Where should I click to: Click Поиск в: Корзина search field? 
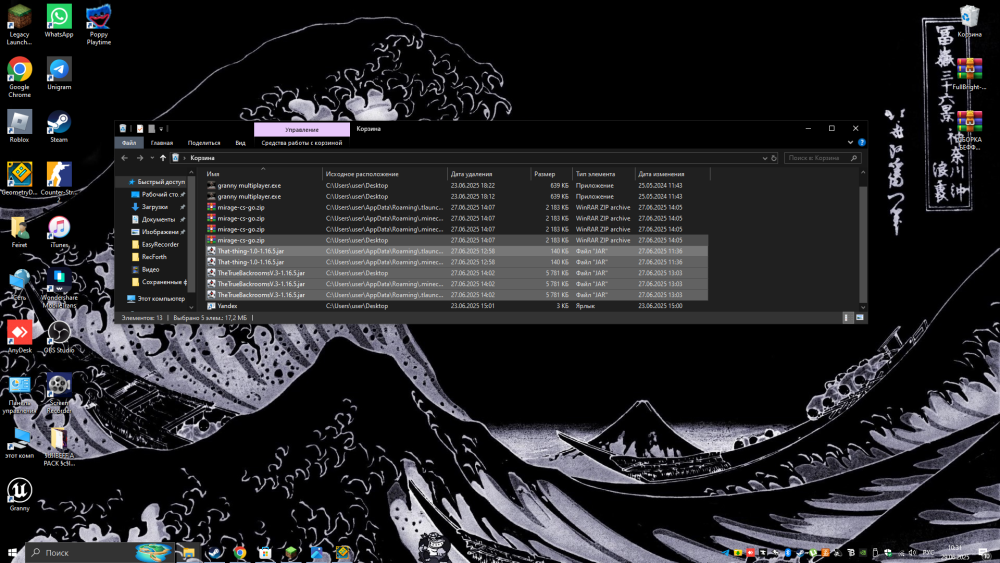click(x=823, y=158)
